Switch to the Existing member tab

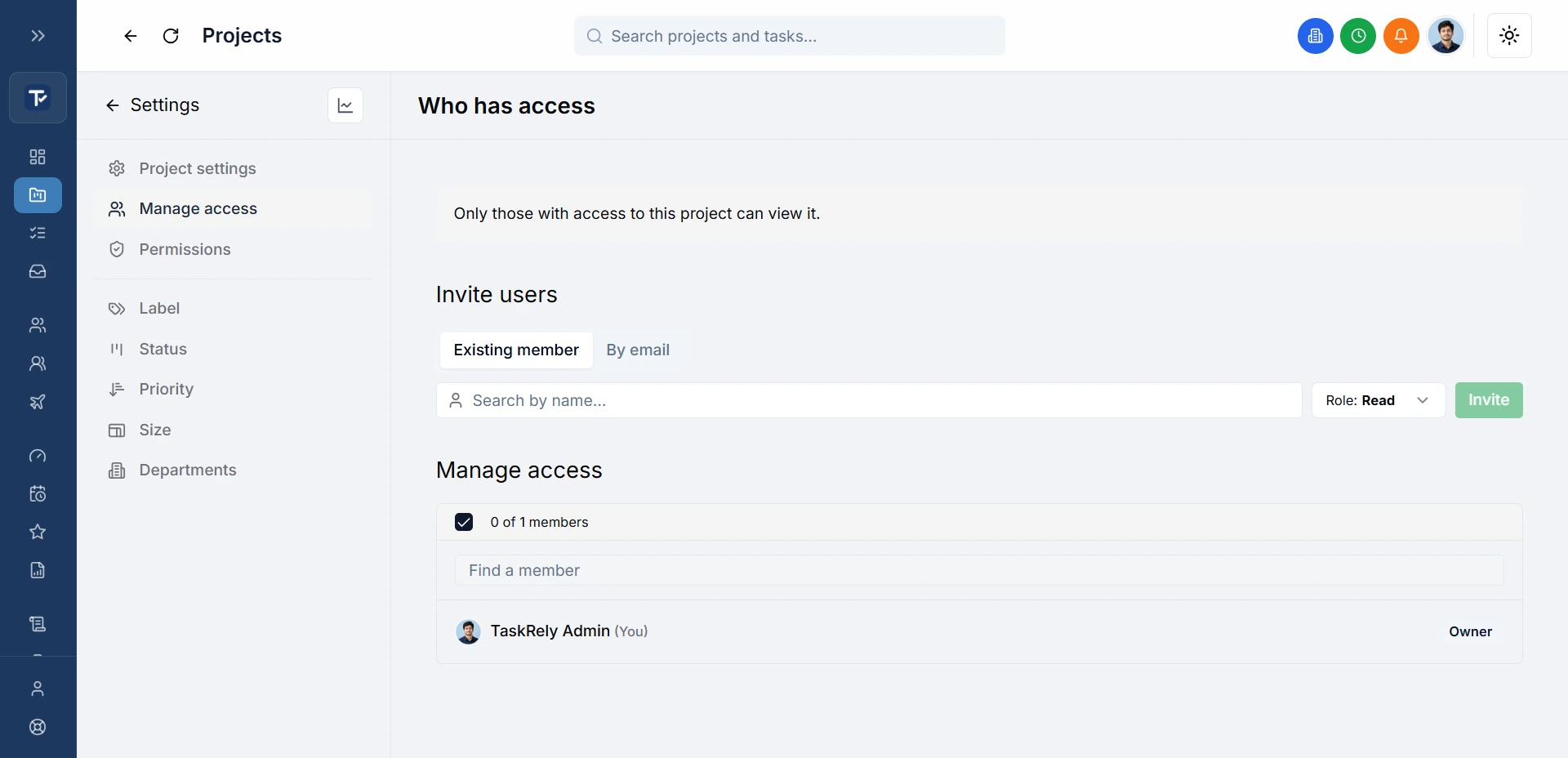click(x=516, y=350)
